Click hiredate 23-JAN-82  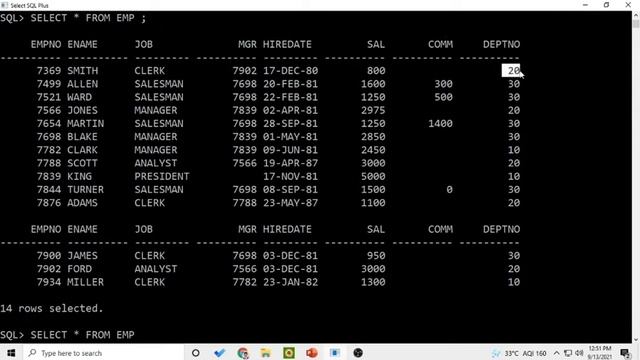(x=291, y=282)
